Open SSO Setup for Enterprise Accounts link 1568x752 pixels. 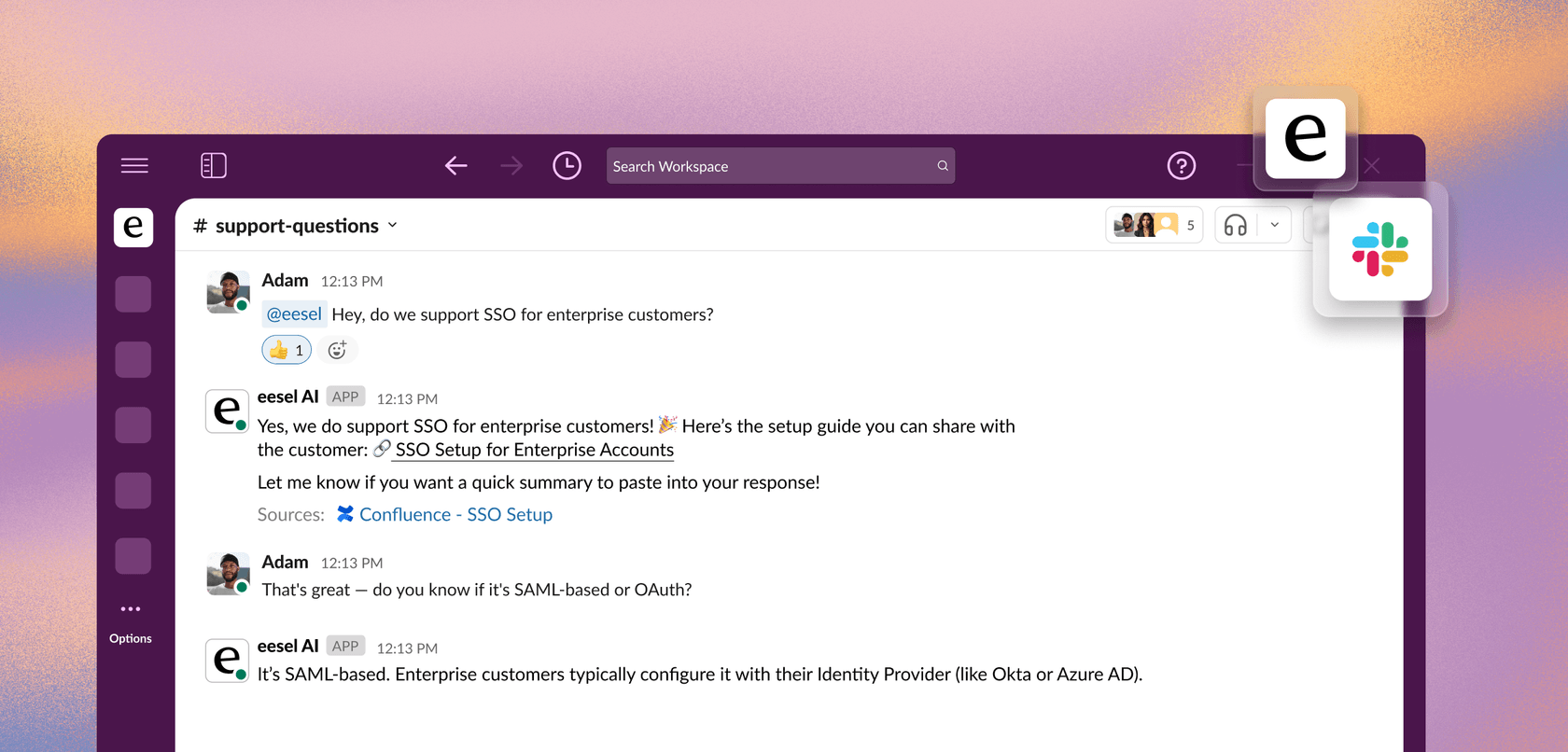pyautogui.click(x=534, y=450)
